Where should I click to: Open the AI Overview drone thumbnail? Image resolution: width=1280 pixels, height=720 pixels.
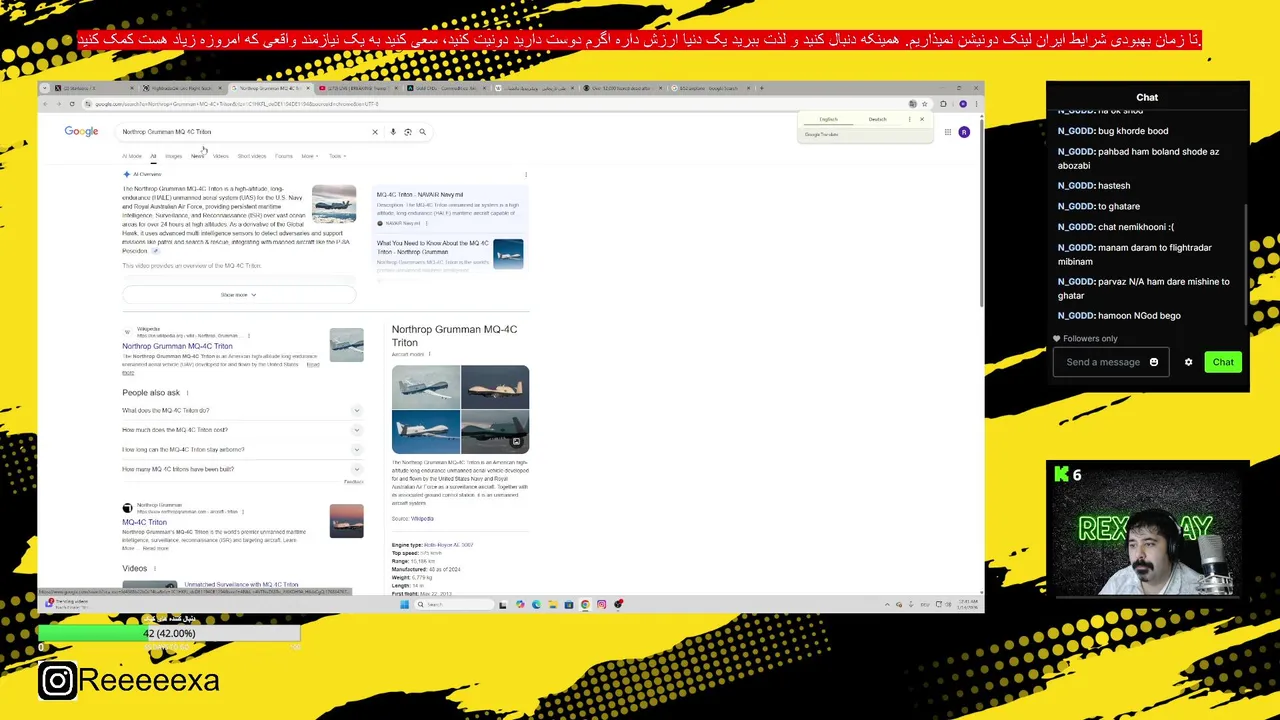[334, 204]
